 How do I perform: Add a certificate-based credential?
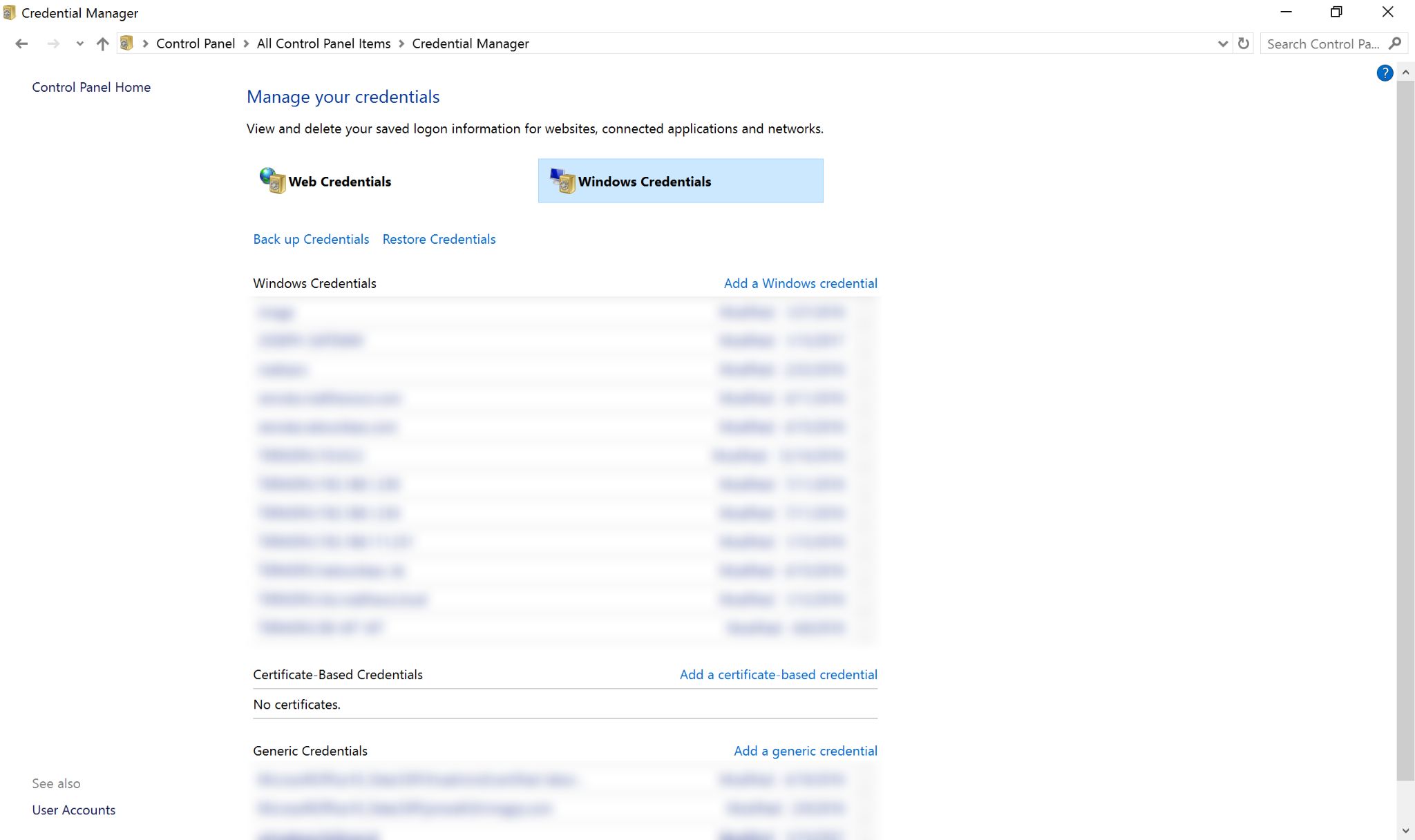click(779, 674)
